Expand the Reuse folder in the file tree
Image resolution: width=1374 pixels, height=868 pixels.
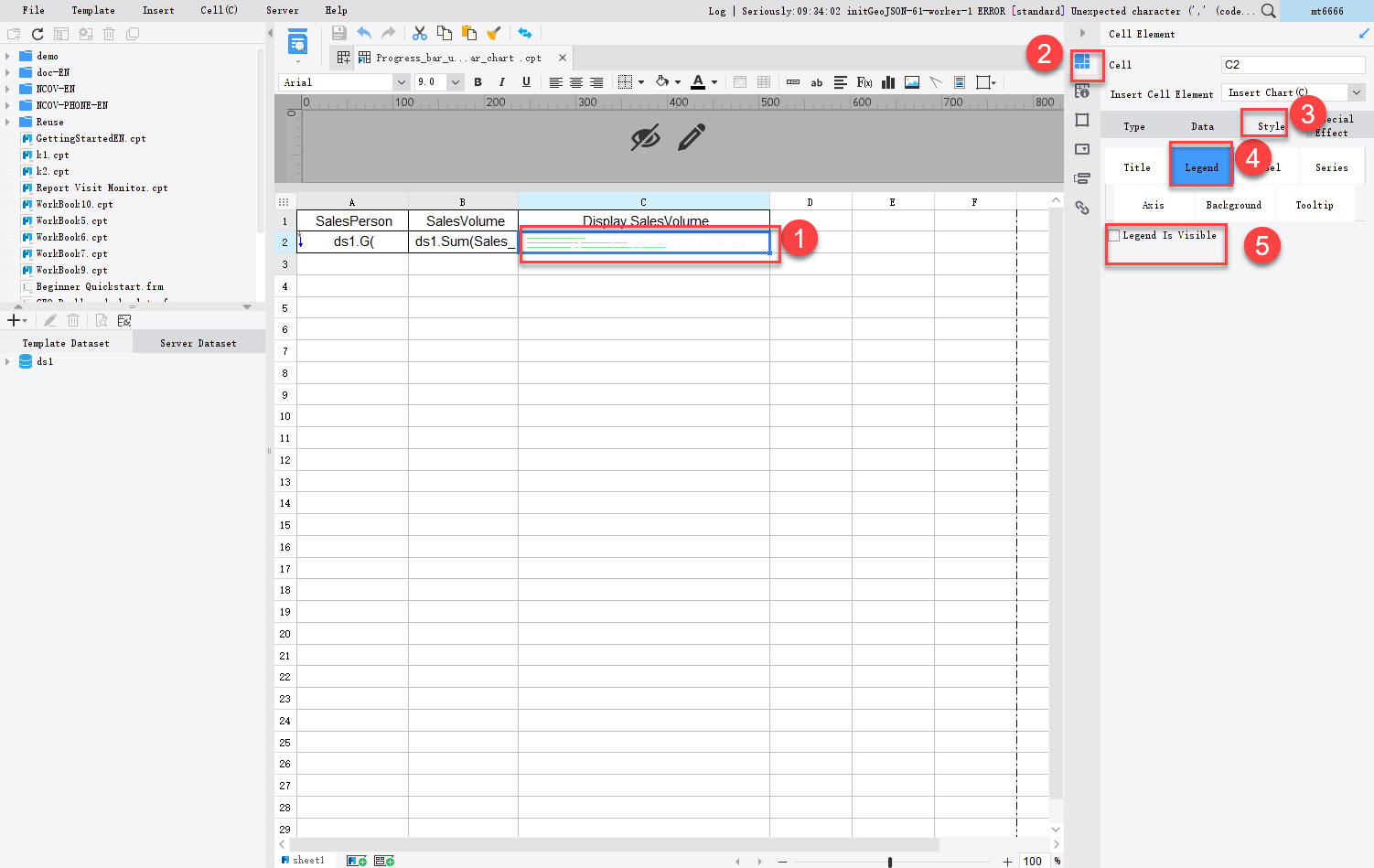[x=7, y=121]
